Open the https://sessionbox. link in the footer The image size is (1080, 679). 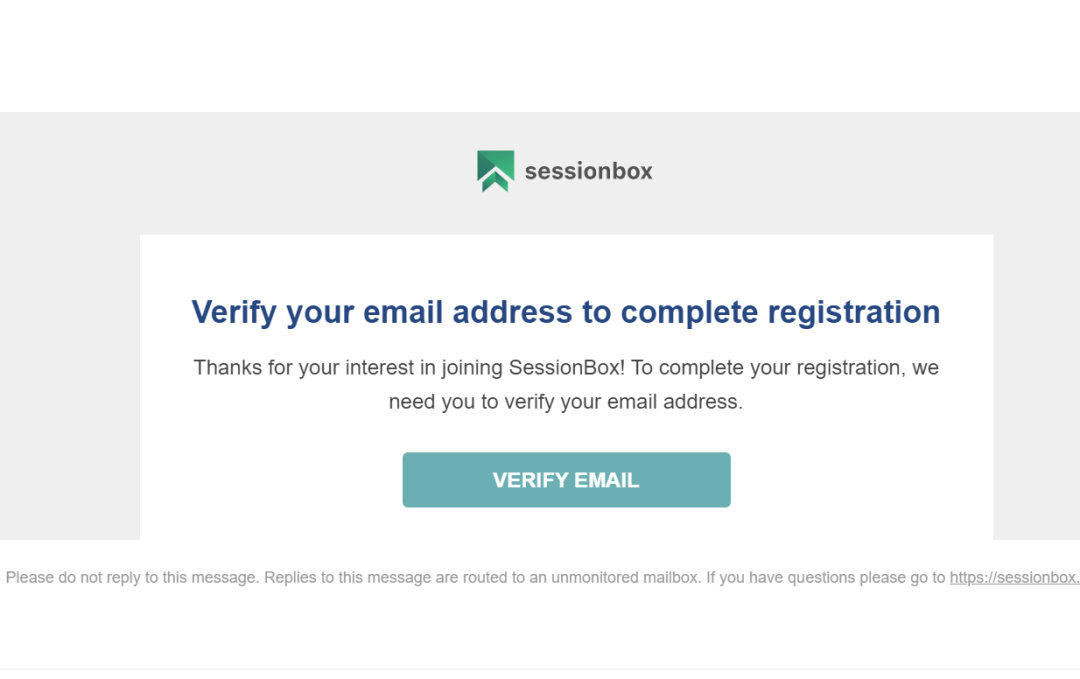point(1014,578)
